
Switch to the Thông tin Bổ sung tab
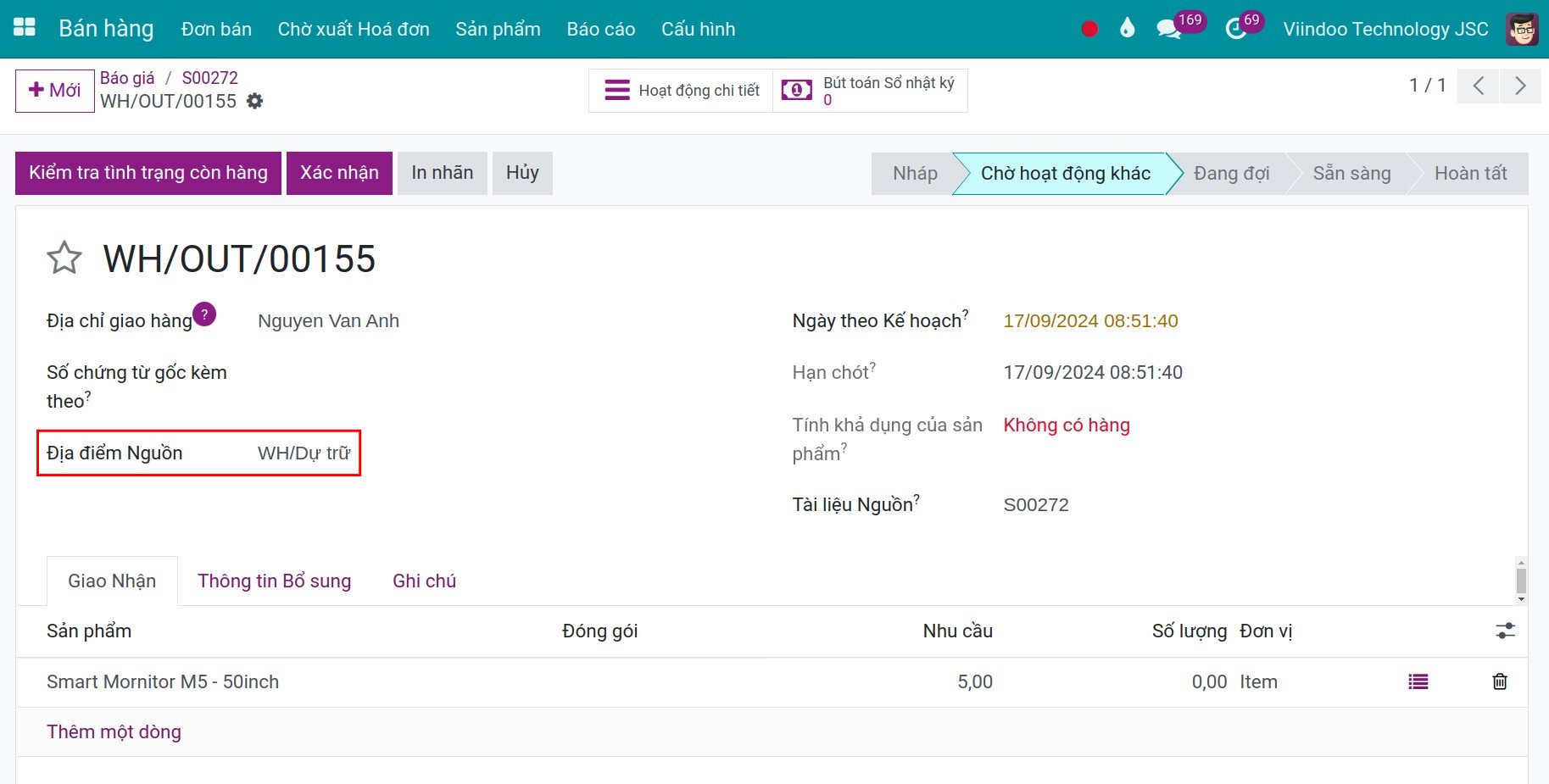pos(274,581)
